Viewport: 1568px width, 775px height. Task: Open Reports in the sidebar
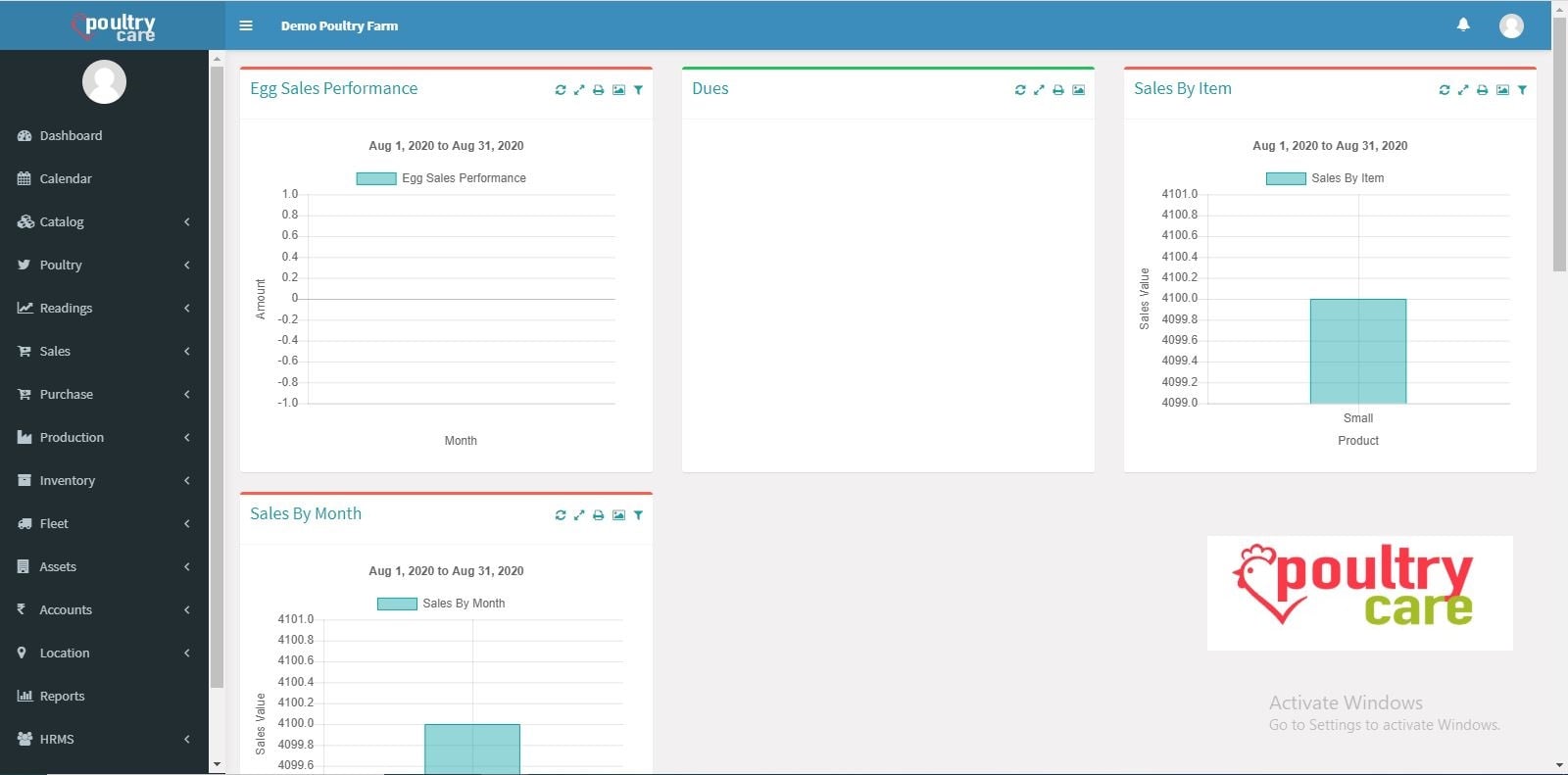104,697
